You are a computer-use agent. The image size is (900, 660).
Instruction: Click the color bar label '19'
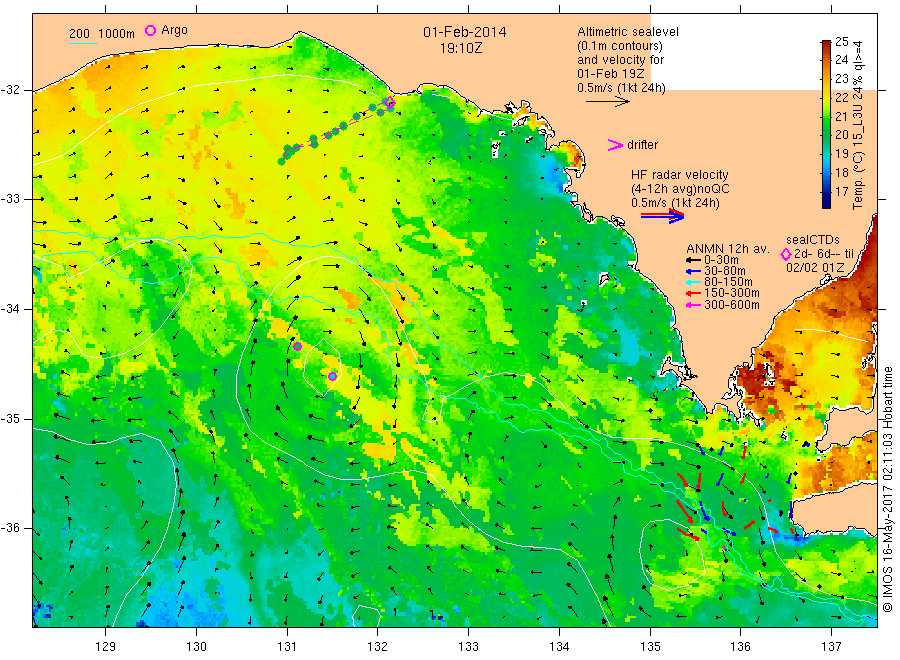point(841,154)
